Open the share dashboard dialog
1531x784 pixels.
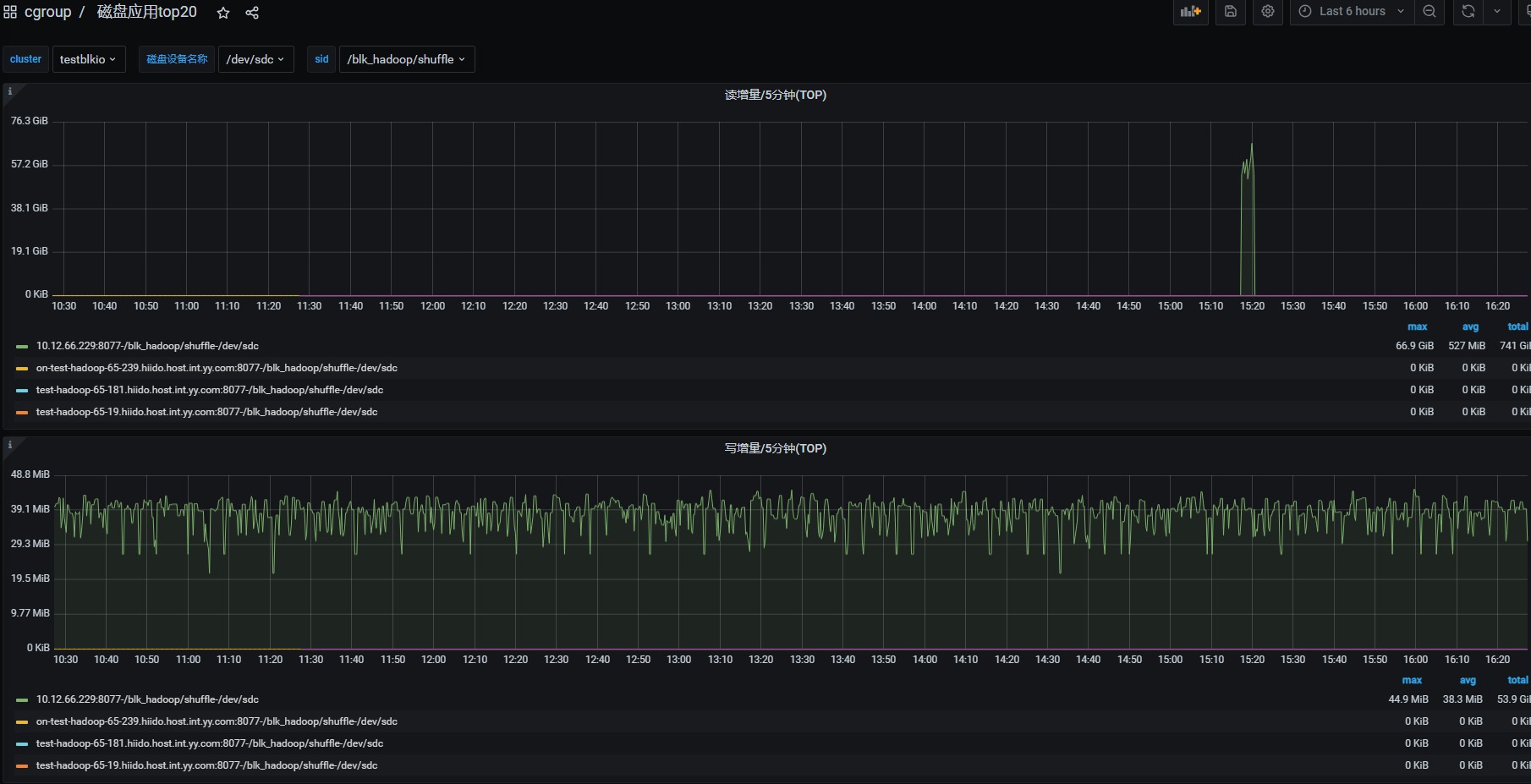tap(252, 13)
